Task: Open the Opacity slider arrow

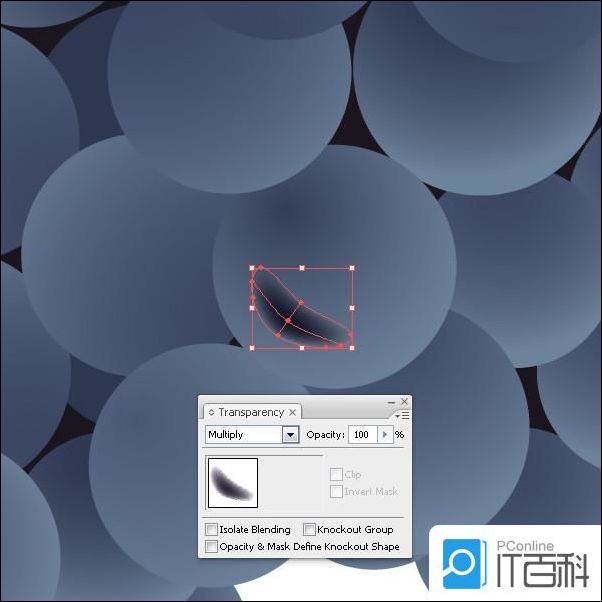Action: (x=385, y=435)
